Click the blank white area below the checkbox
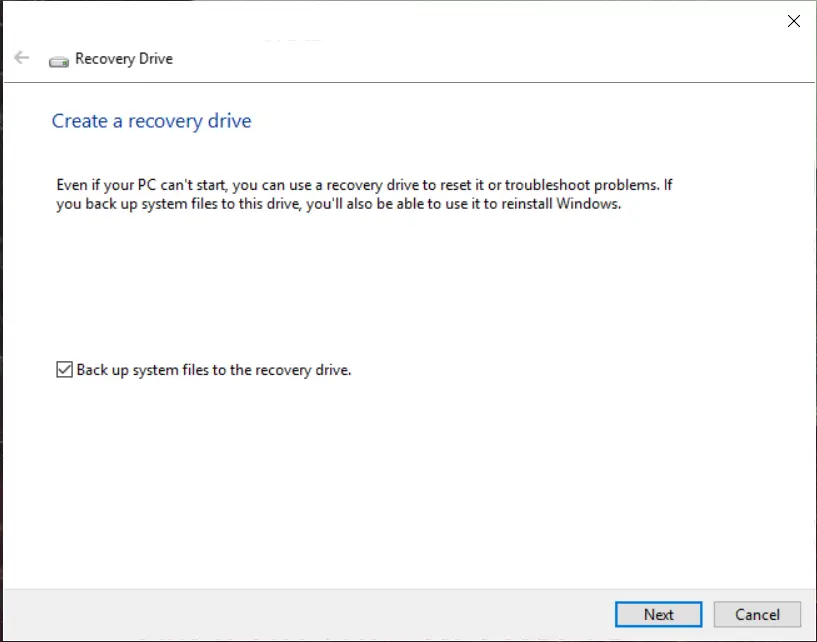 [x=406, y=479]
